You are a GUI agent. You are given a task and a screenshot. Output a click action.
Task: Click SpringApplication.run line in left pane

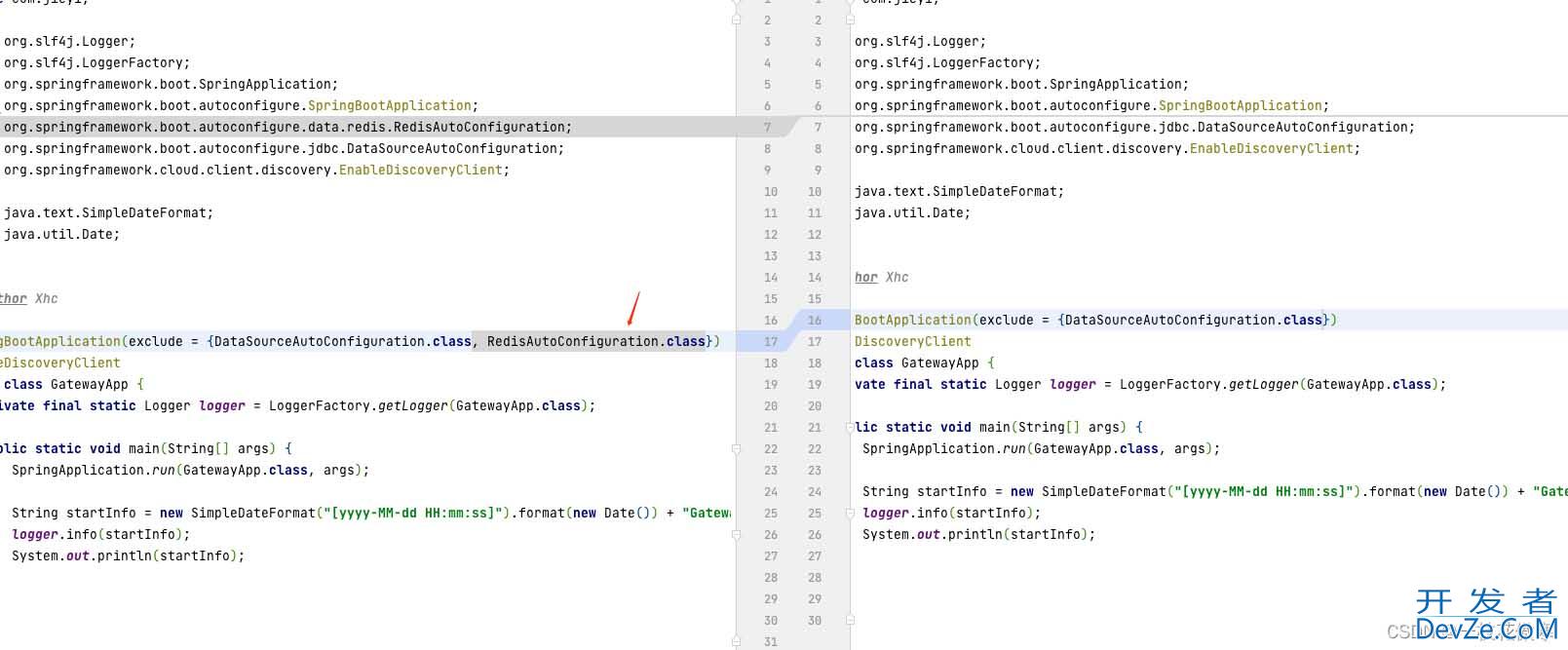(191, 470)
